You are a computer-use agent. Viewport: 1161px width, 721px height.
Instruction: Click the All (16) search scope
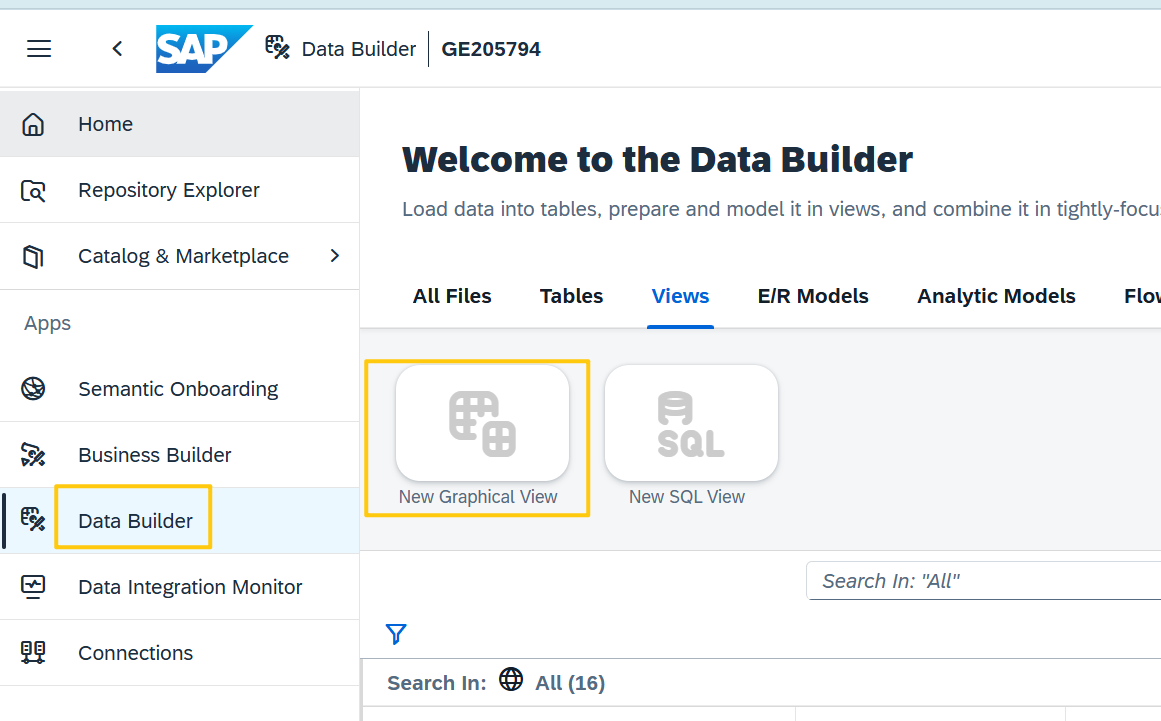[569, 683]
